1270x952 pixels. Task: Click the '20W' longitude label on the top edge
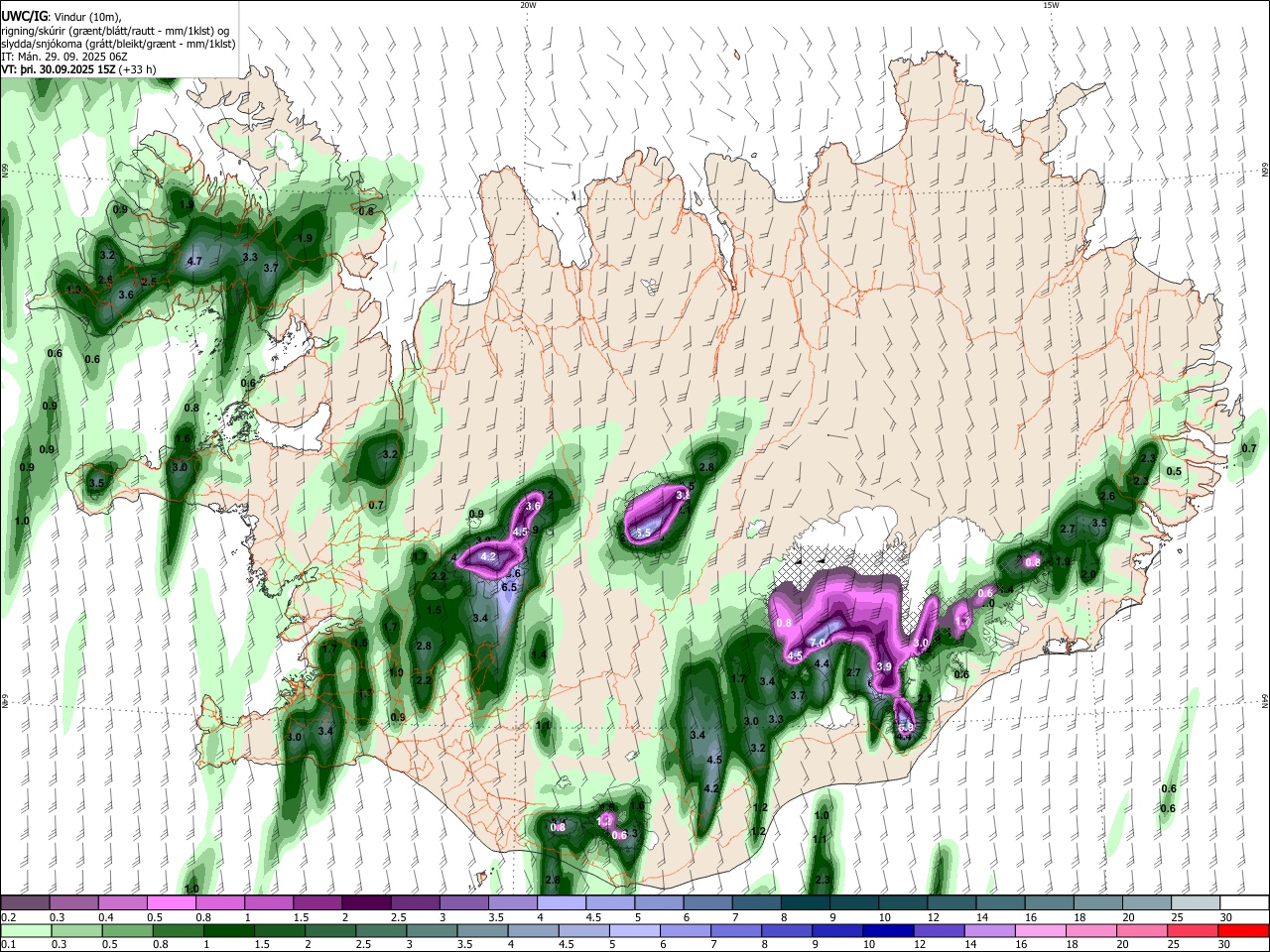pos(528,5)
